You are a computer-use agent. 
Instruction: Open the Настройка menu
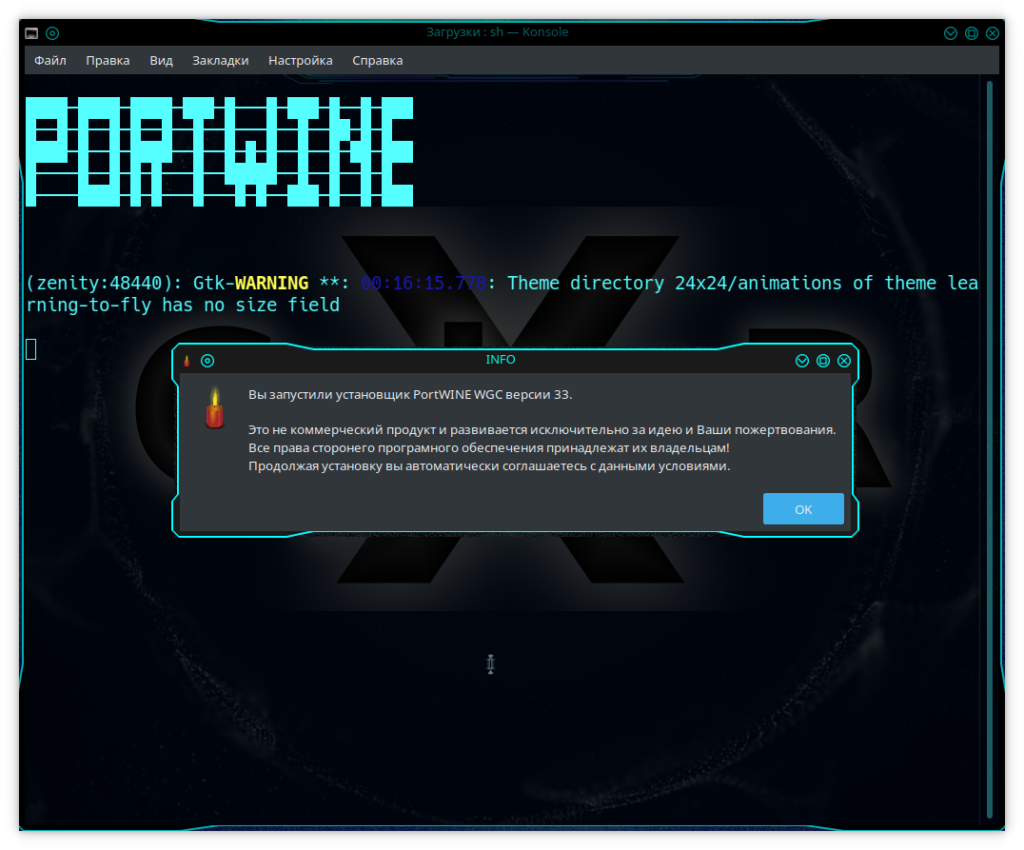(300, 61)
